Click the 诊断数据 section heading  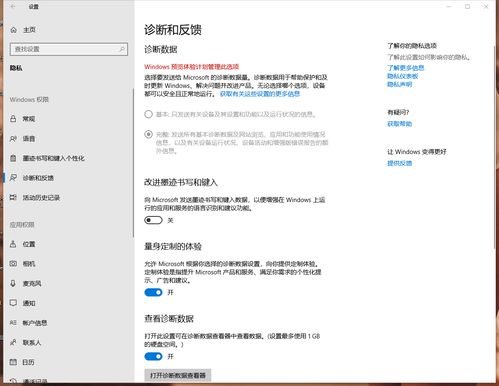click(161, 50)
